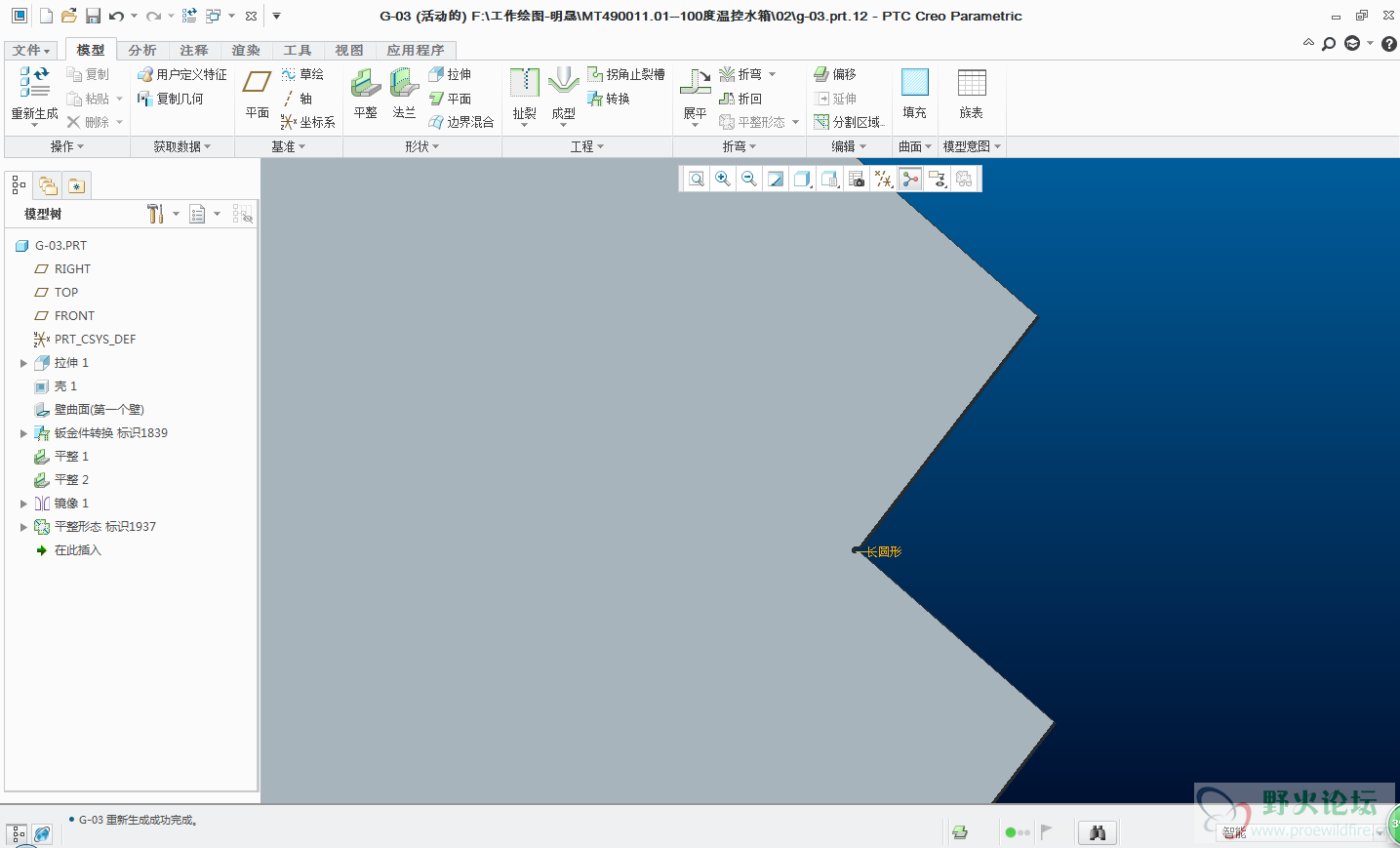
Task: Open the 模型意图 group dropdown
Action: click(x=972, y=146)
